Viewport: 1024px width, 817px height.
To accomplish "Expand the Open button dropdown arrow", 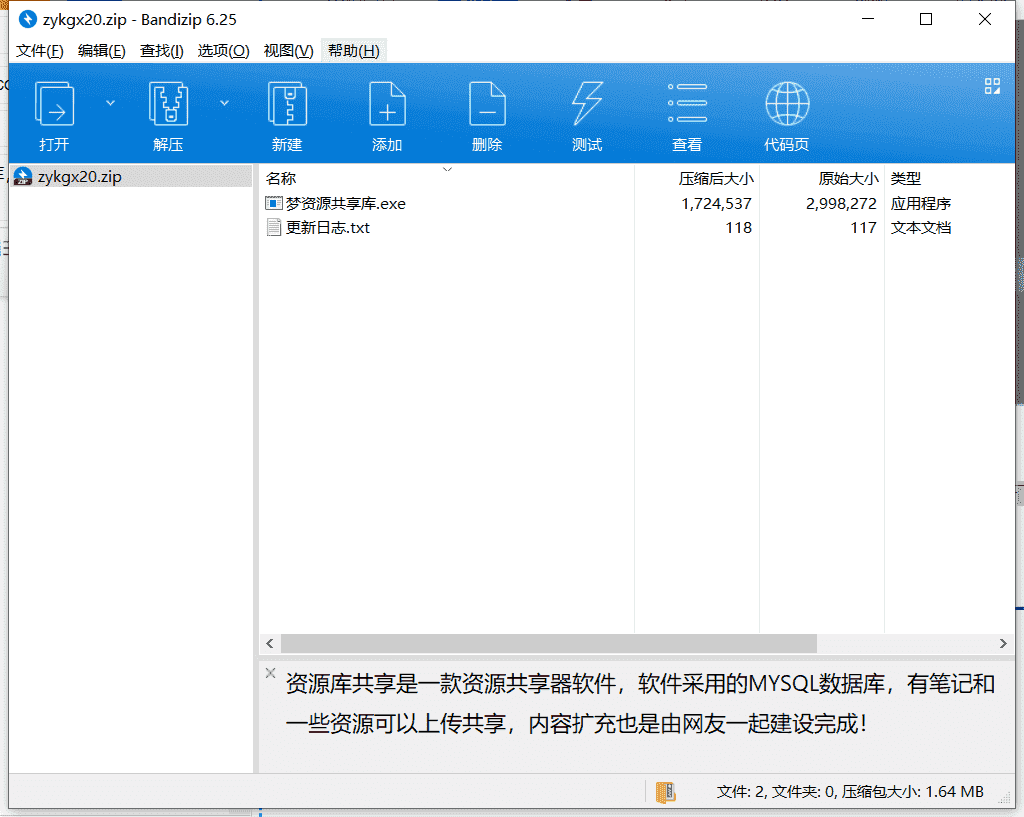I will [x=110, y=103].
